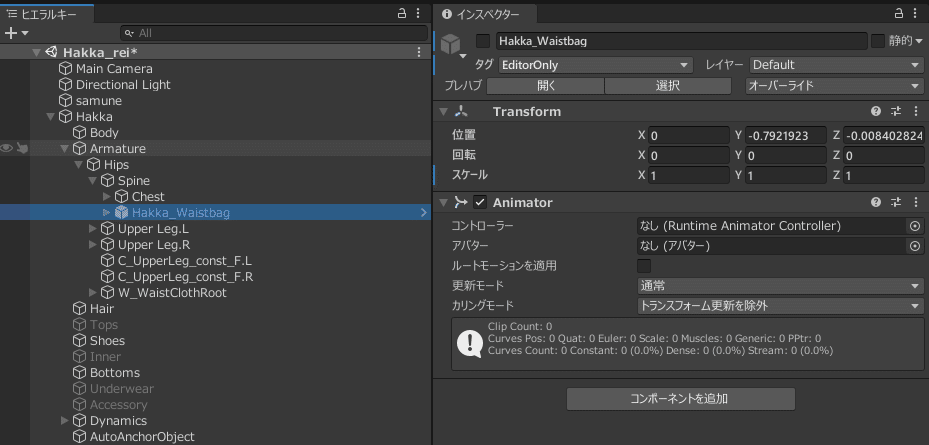Click the 回転 Y value field

click(785, 155)
